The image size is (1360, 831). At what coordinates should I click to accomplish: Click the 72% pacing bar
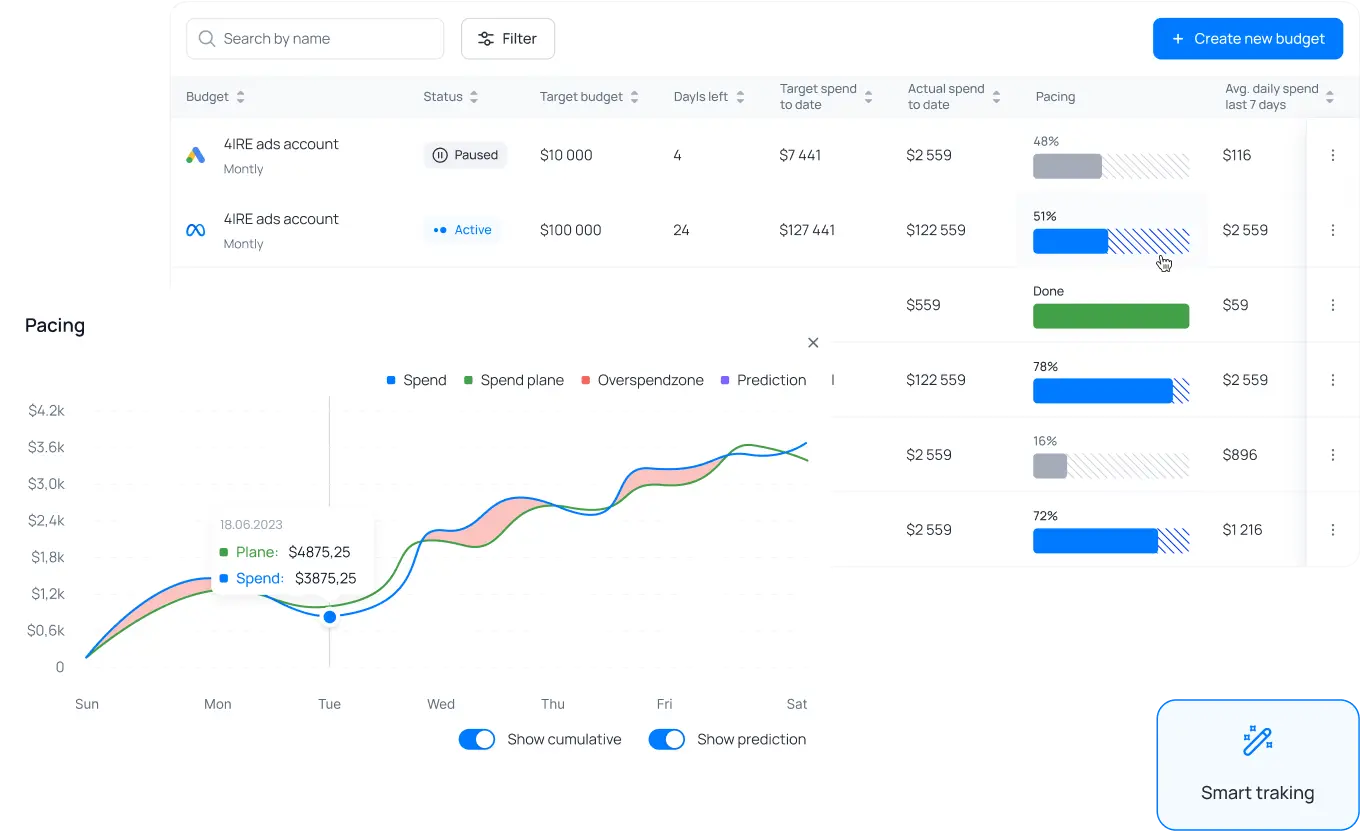(x=1111, y=541)
